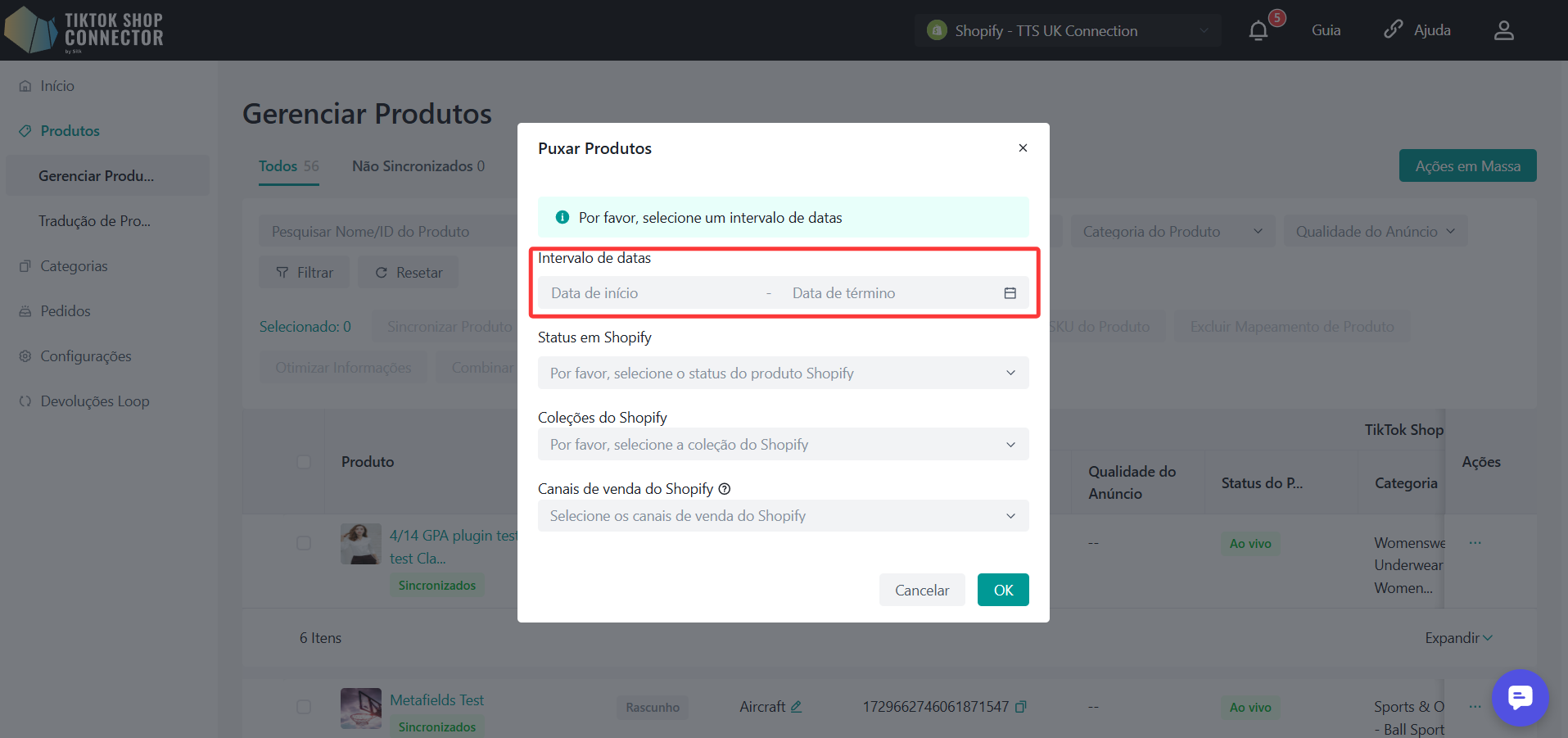The image size is (1568, 738).
Task: Open the user account profile icon
Action: point(1503,31)
